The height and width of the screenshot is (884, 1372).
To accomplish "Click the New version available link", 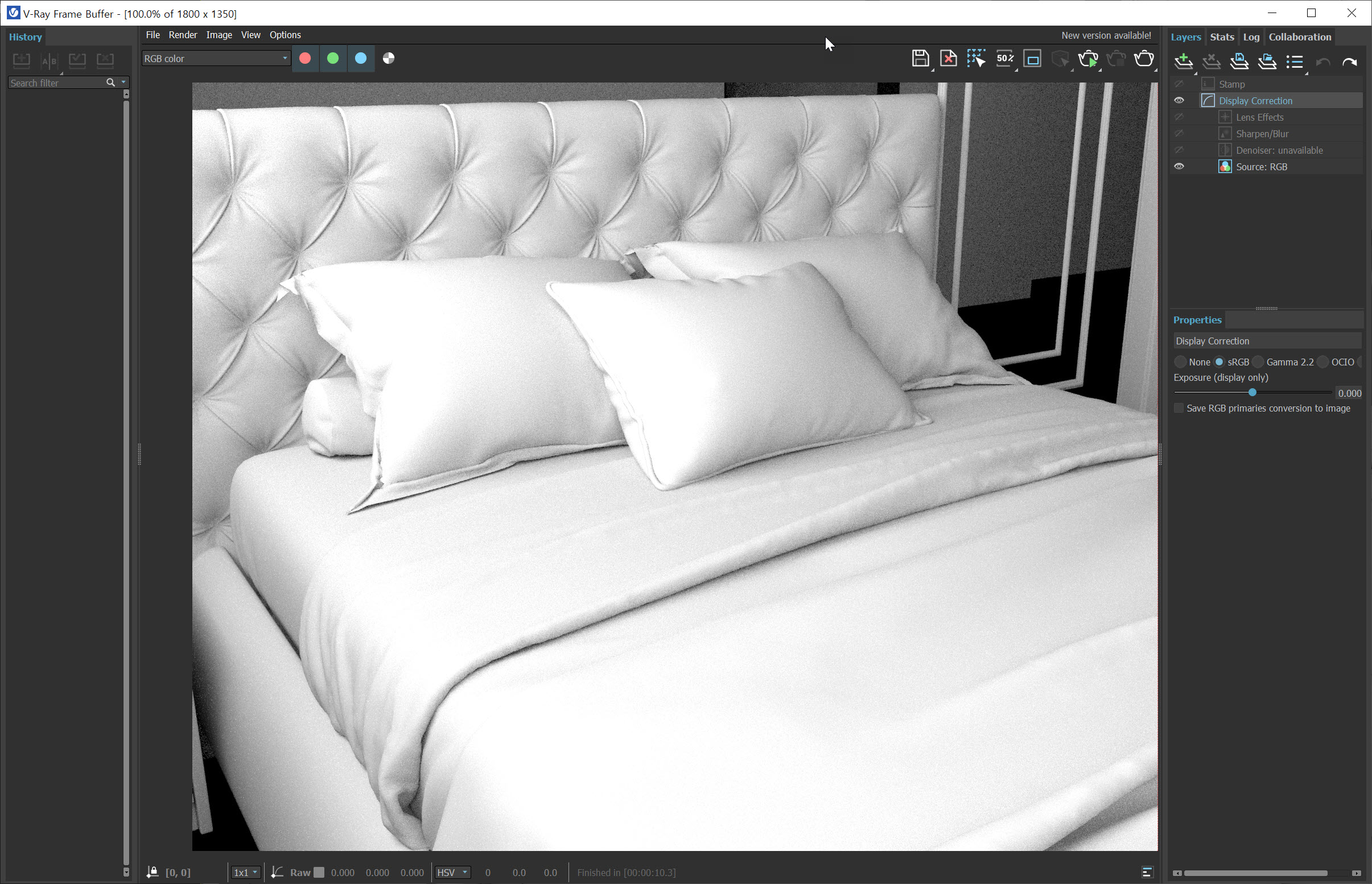I will [x=1106, y=36].
